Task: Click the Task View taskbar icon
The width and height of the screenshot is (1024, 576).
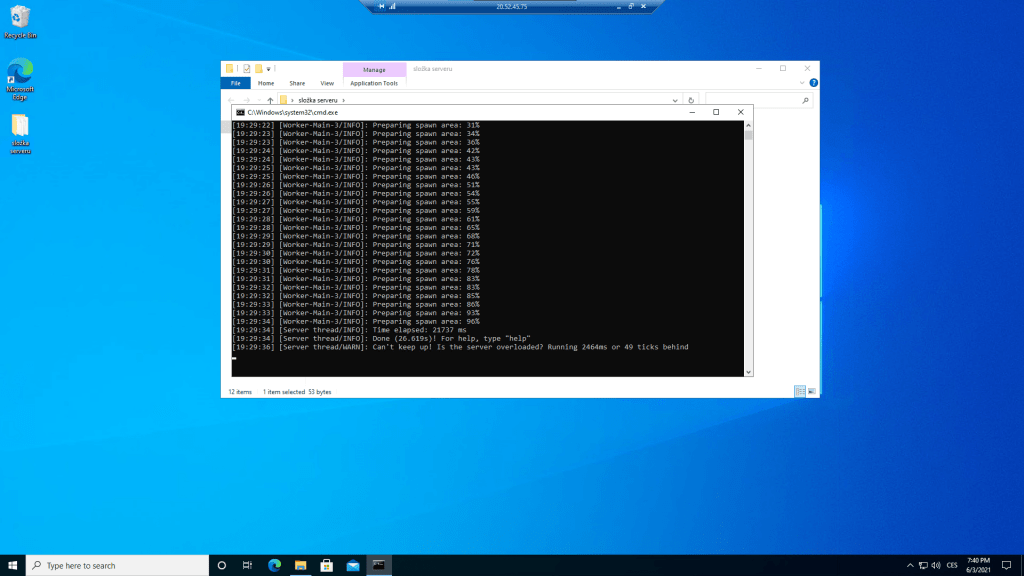Action: [247, 565]
